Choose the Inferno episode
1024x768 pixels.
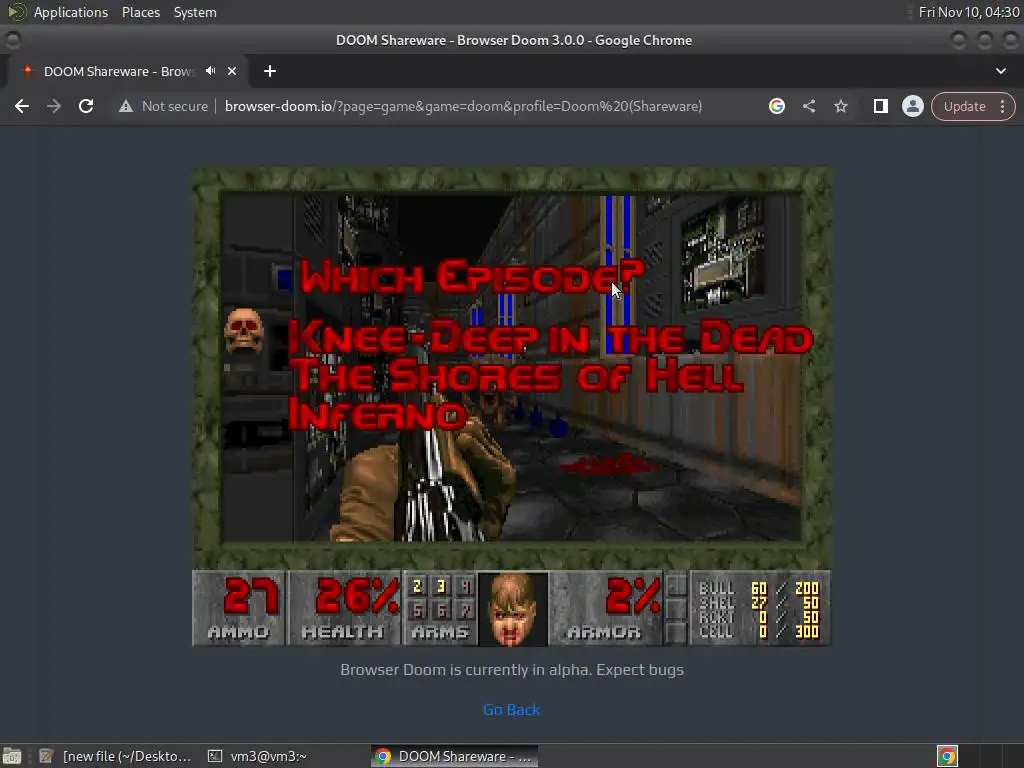377,415
